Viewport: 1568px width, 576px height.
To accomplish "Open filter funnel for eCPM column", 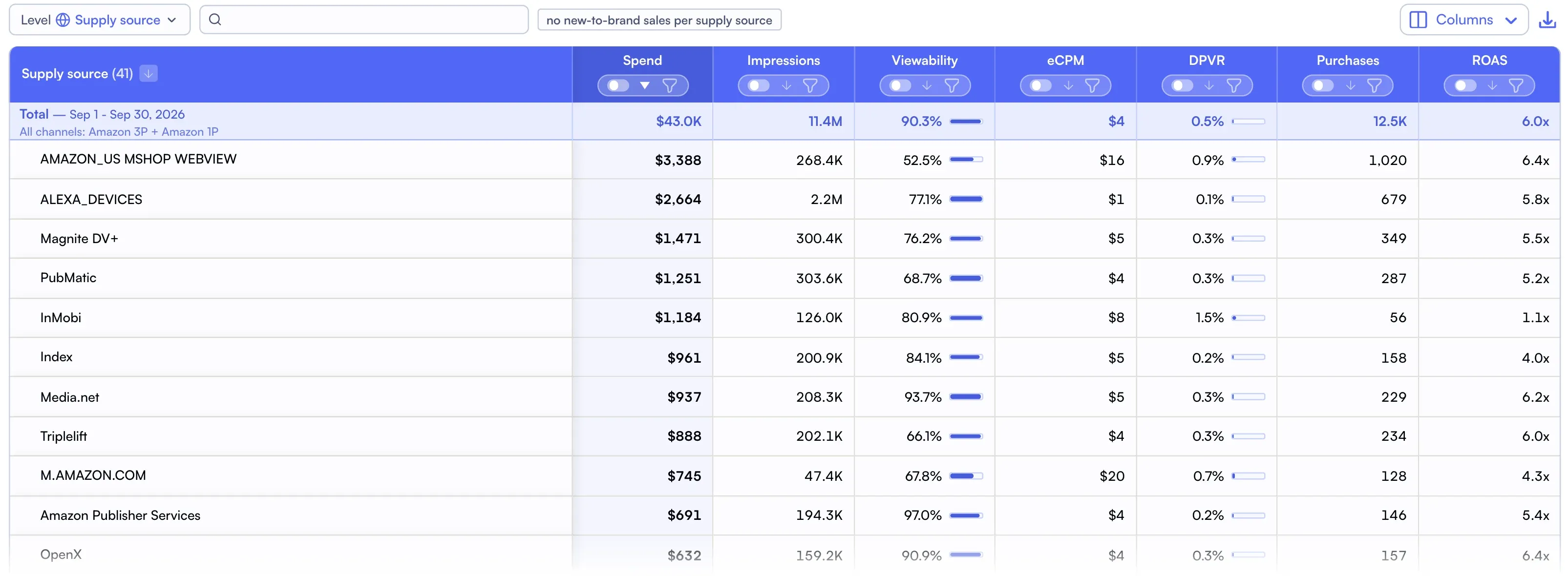I will click(1093, 86).
